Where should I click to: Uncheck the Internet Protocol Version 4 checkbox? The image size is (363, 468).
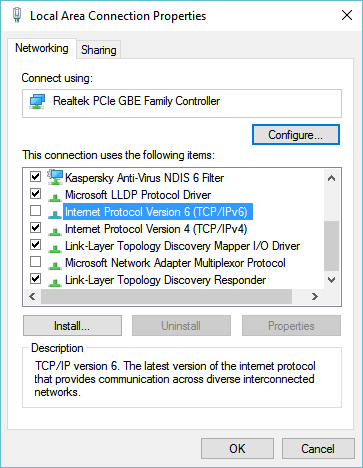point(35,228)
